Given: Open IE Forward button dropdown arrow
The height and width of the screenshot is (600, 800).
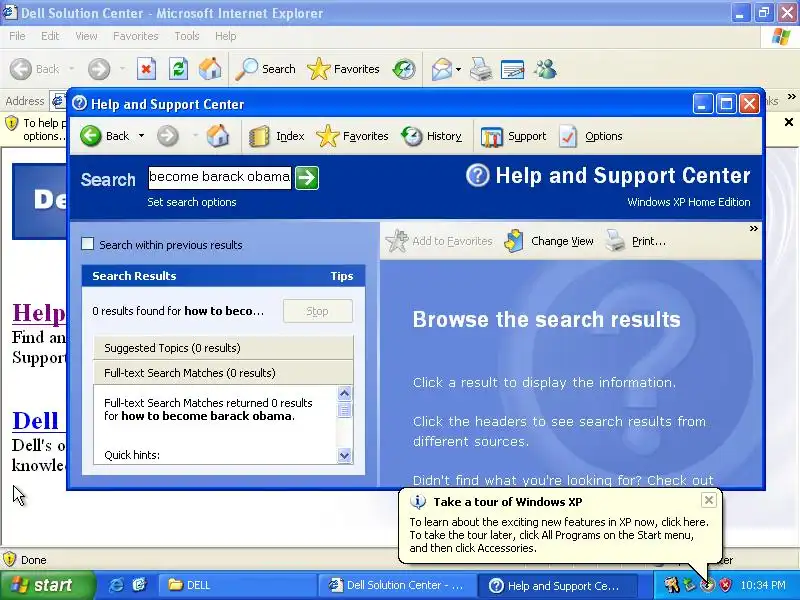Looking at the screenshot, I should (122, 69).
